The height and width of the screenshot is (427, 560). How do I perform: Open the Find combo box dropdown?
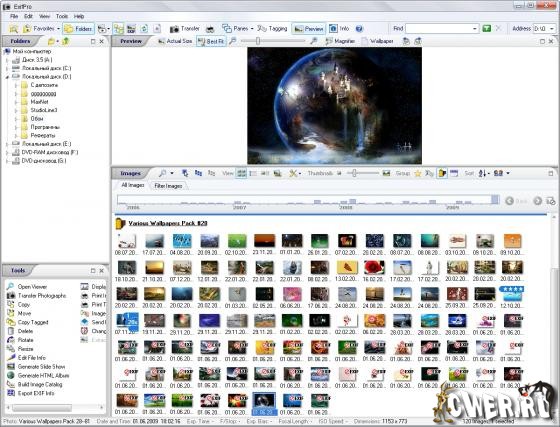click(x=475, y=29)
